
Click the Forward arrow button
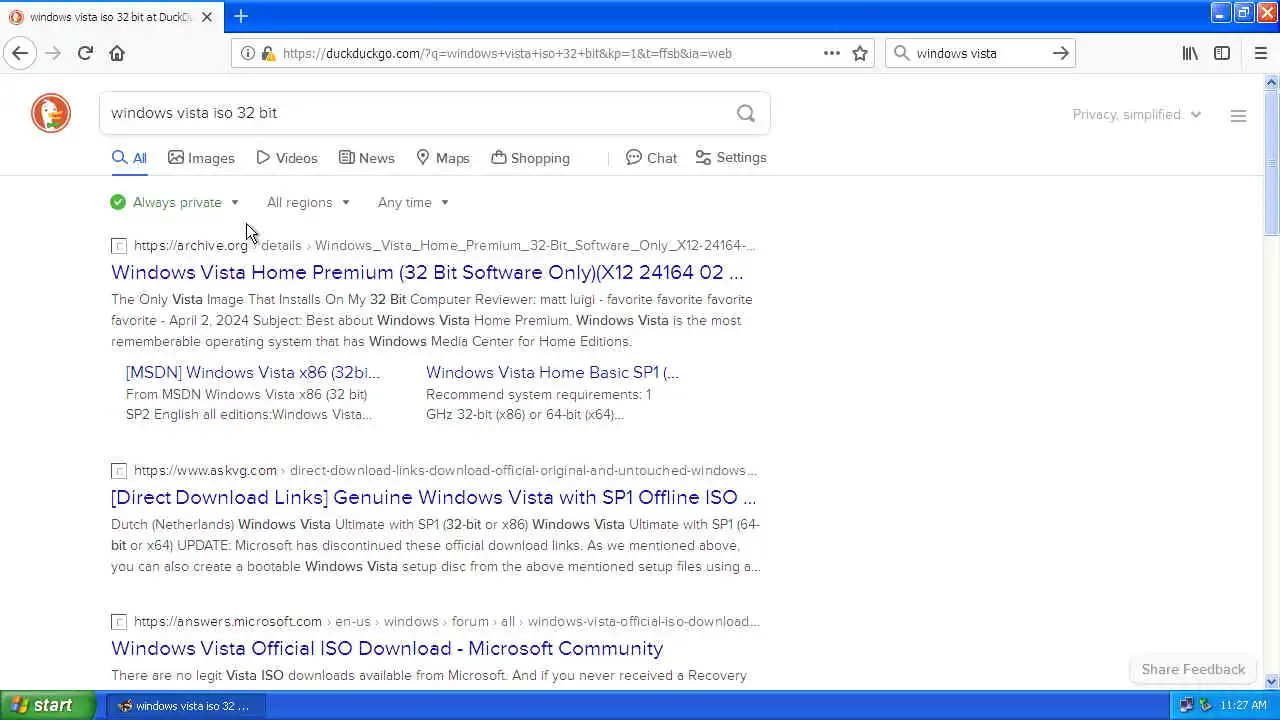pos(53,53)
